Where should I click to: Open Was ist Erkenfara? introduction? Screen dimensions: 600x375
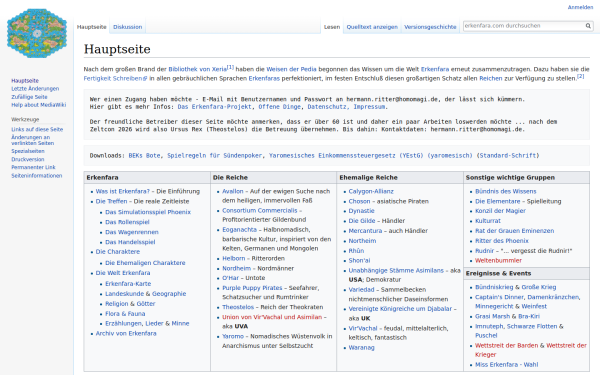(122, 191)
